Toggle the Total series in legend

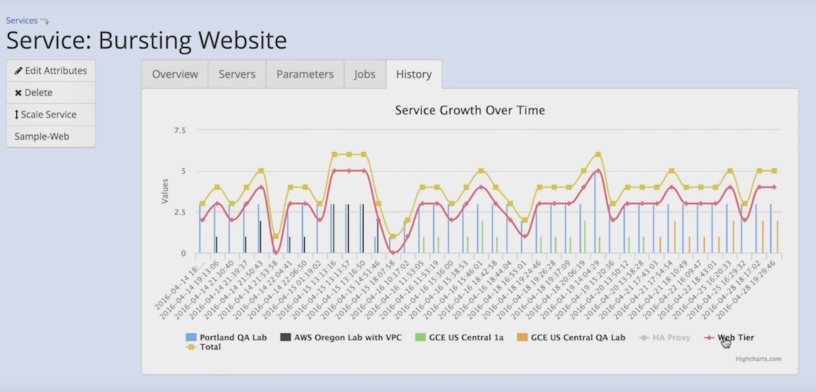[x=203, y=347]
